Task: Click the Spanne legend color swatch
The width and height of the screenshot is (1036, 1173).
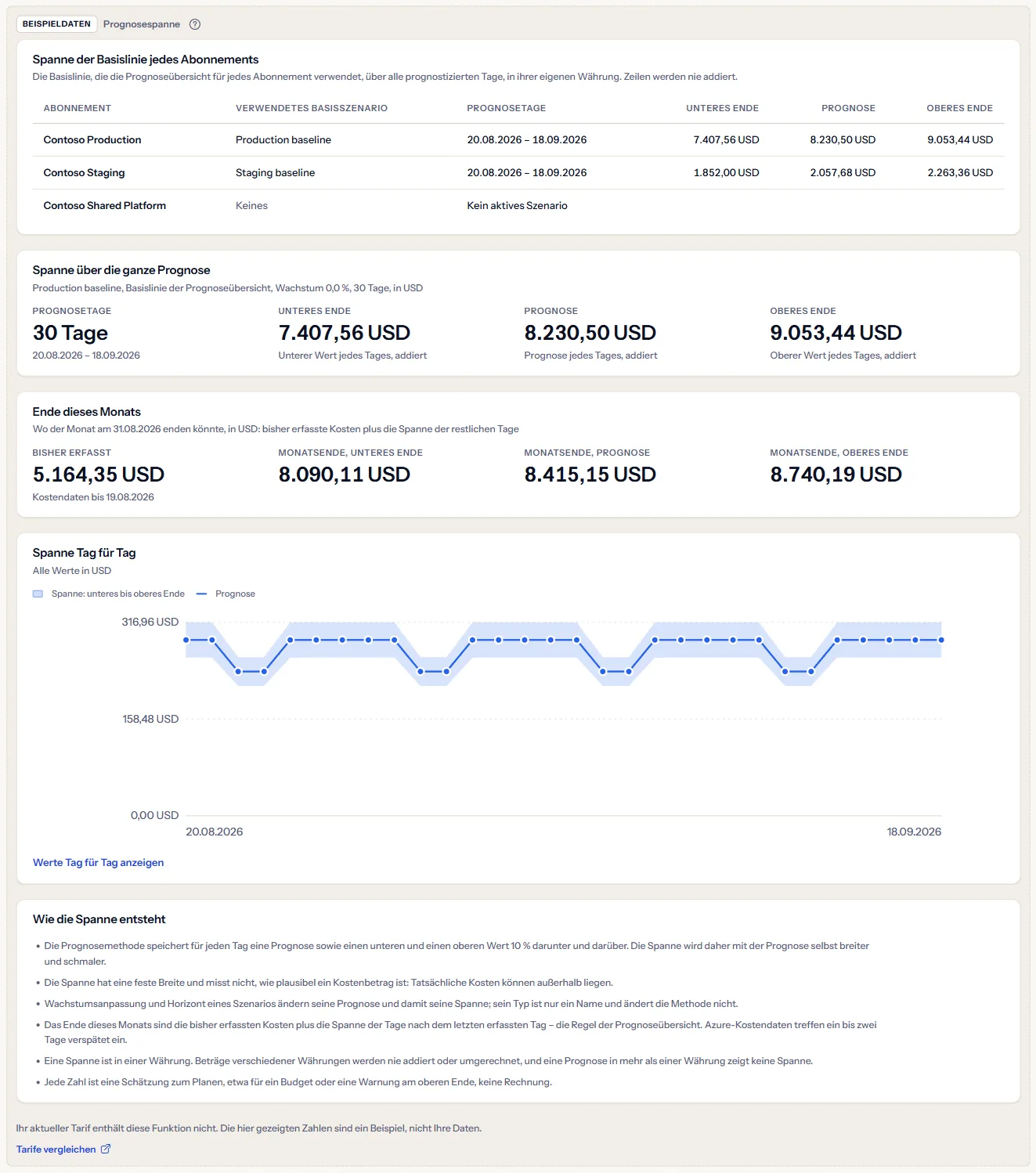Action: (x=38, y=594)
